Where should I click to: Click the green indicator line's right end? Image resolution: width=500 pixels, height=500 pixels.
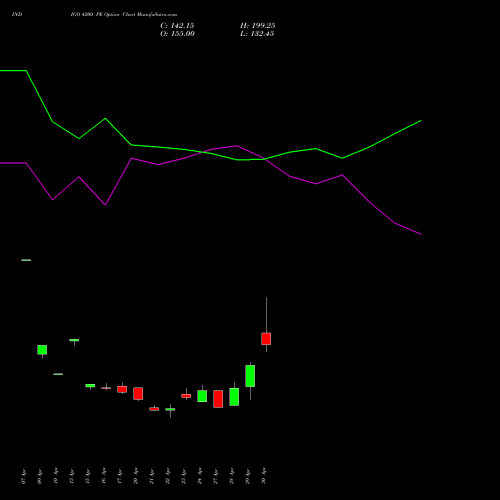(420, 121)
